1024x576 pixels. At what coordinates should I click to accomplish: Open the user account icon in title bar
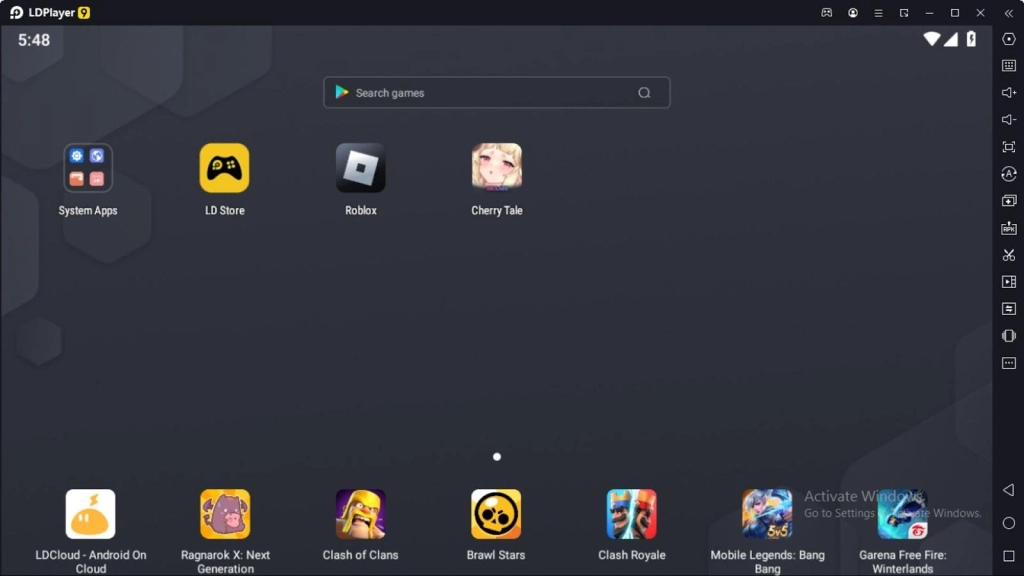pos(853,12)
